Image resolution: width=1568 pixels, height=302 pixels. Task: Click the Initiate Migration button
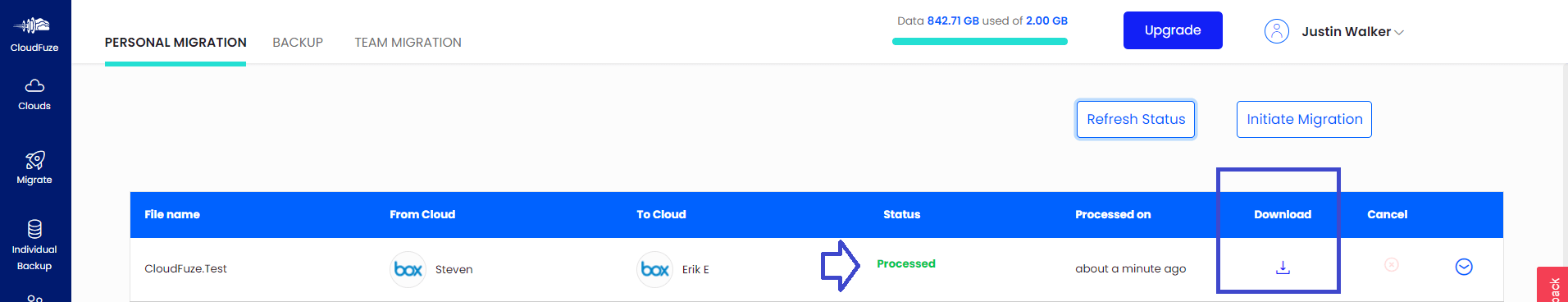(x=1304, y=120)
